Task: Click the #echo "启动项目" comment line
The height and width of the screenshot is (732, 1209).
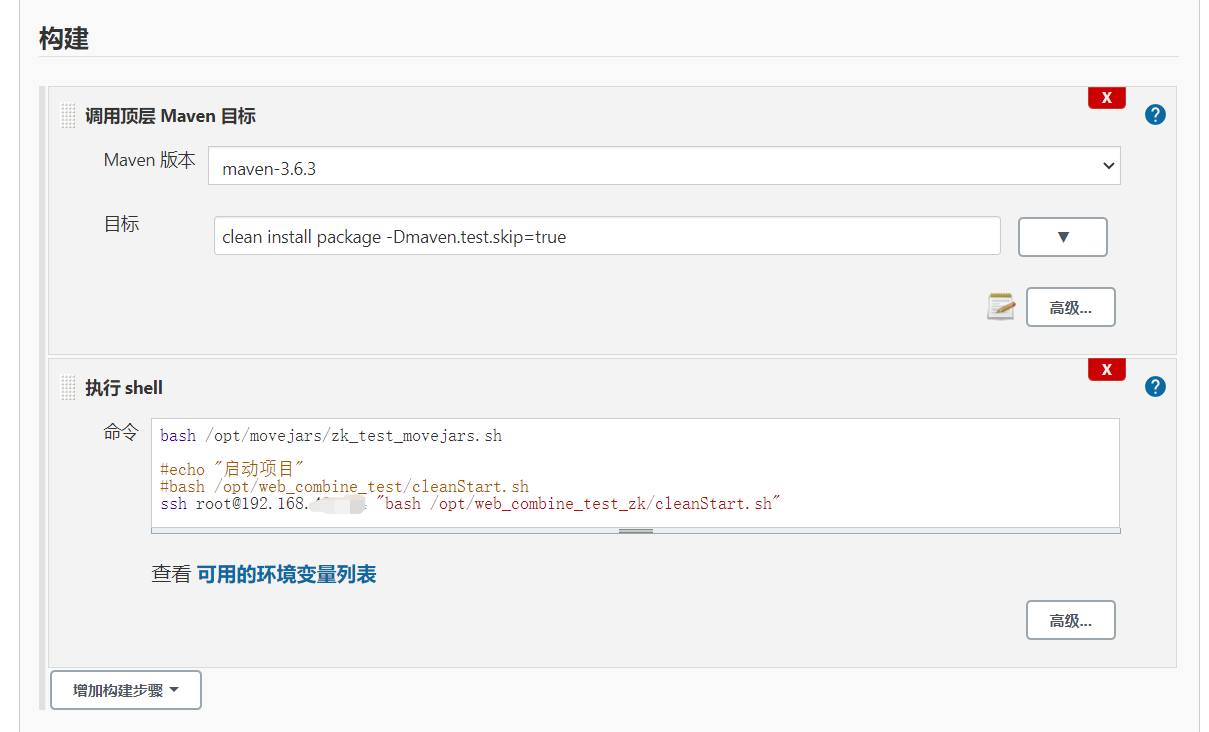Action: 231,470
